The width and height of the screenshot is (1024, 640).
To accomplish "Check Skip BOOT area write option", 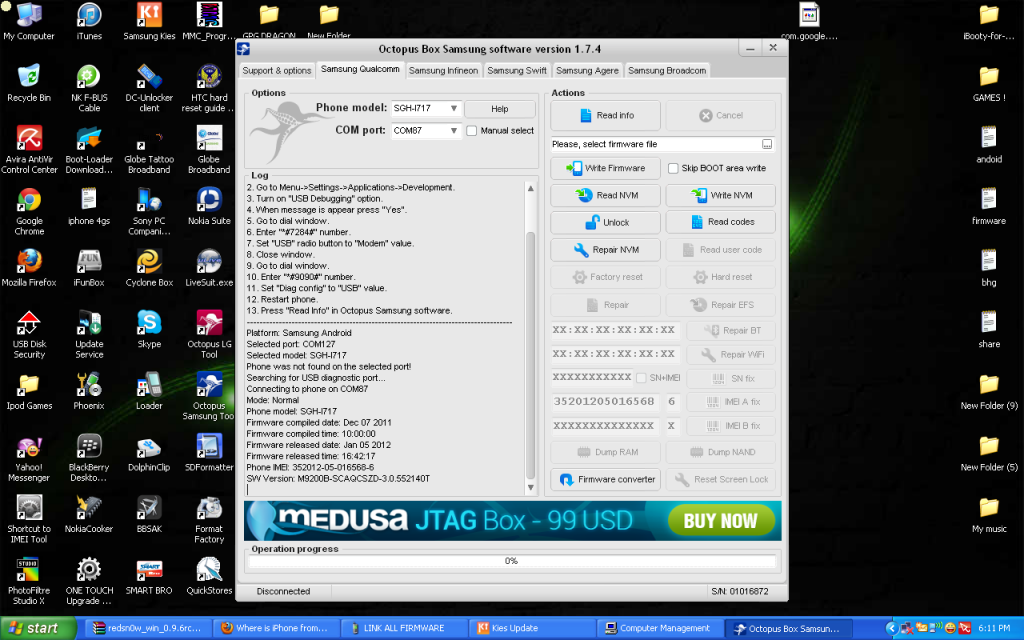I will (x=673, y=168).
